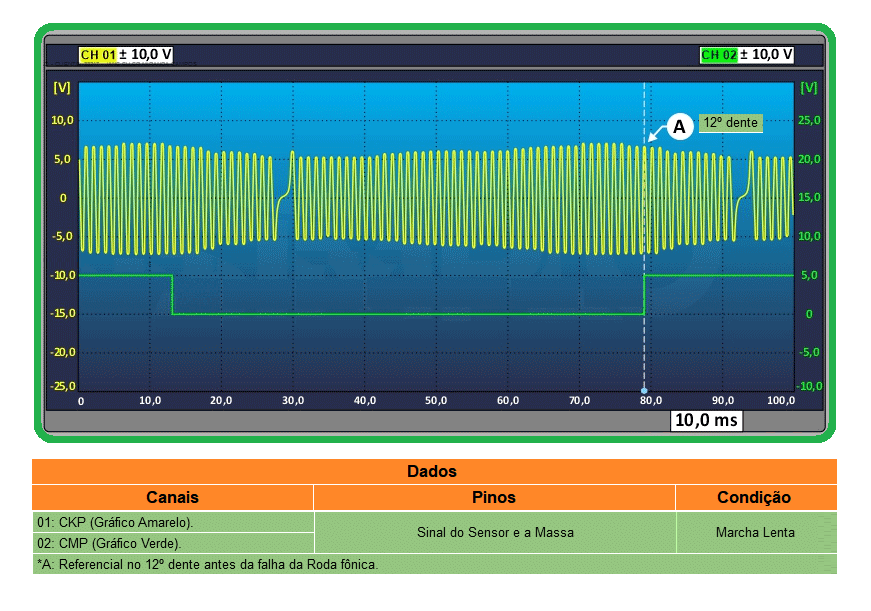This screenshot has height=611, width=871.
Task: Select the circled A reference marker
Action: 680,127
